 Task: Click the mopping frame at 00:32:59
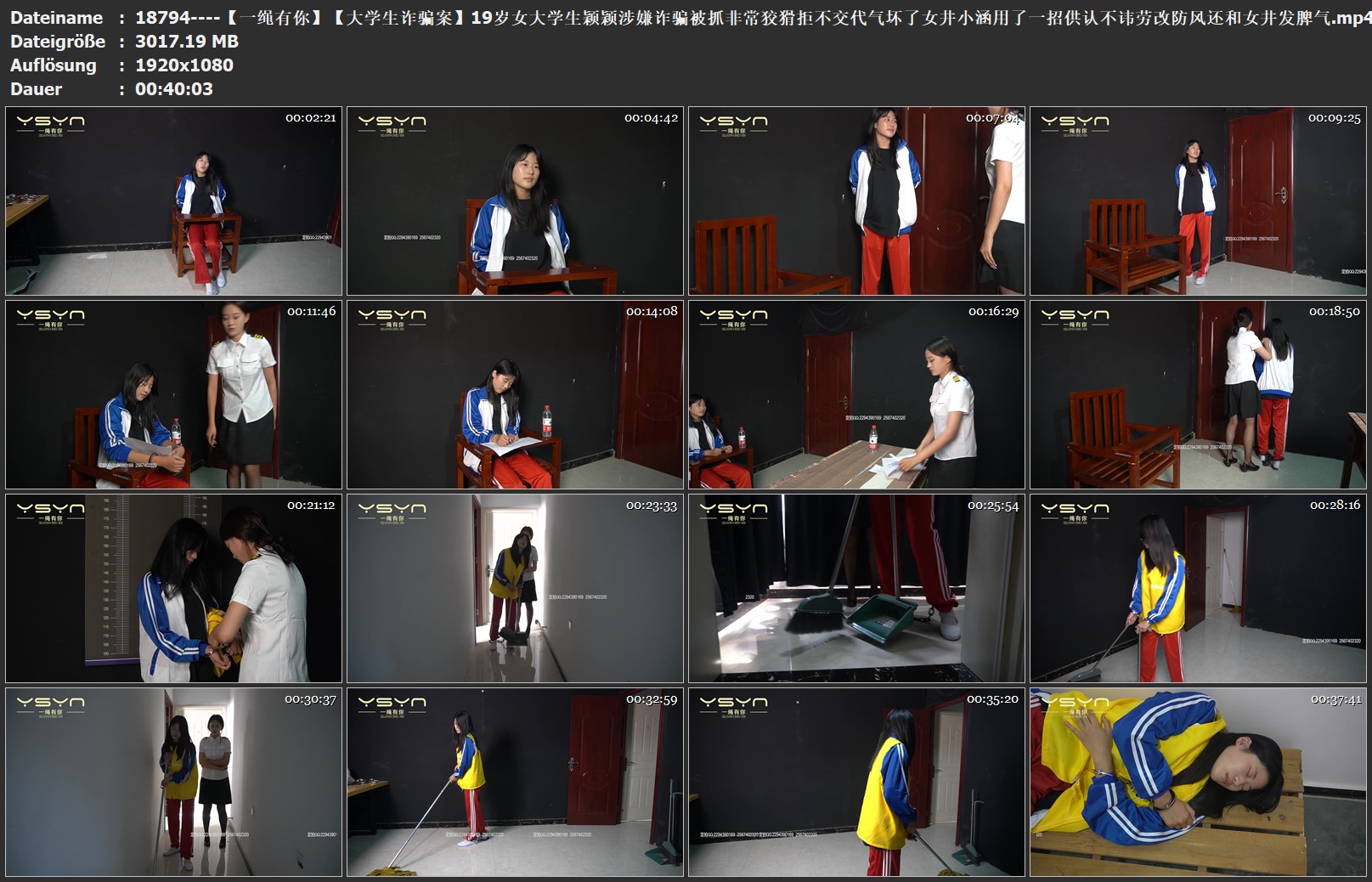point(515,782)
